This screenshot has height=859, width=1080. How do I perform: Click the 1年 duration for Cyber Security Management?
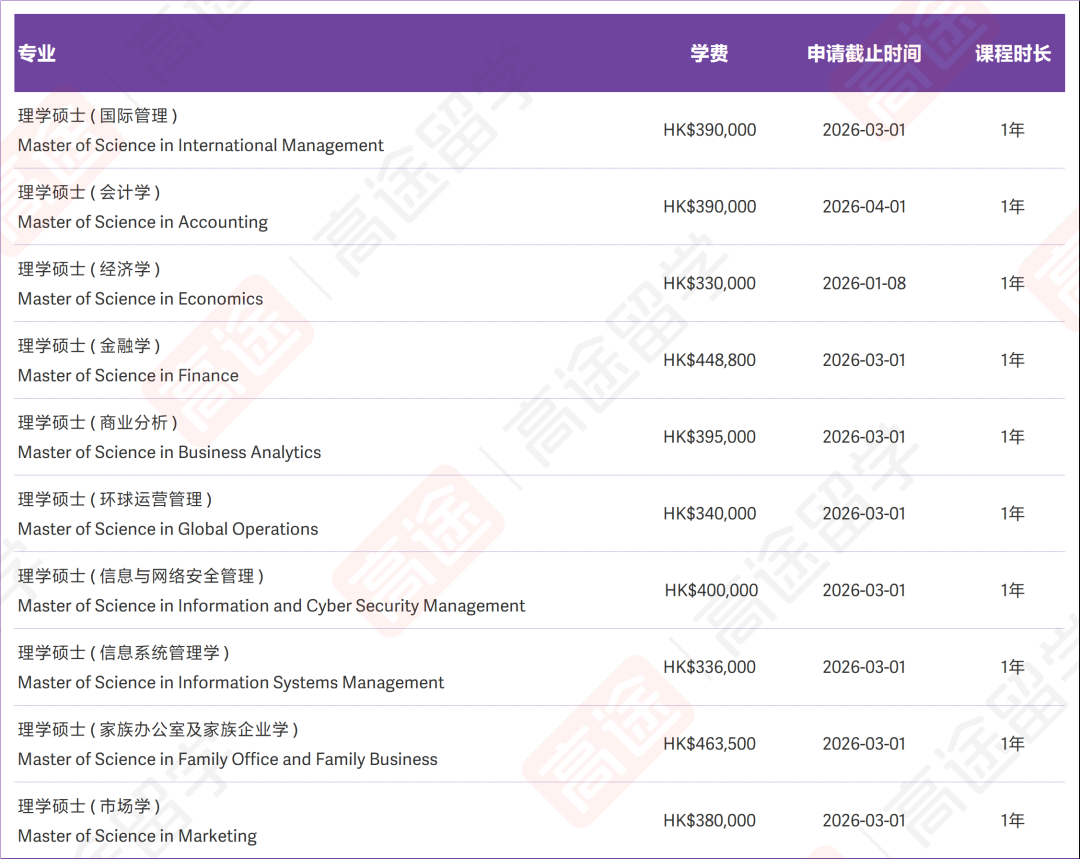[1012, 590]
